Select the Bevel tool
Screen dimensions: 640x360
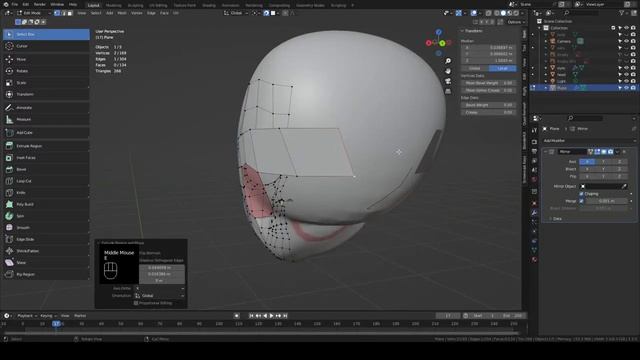46,169
